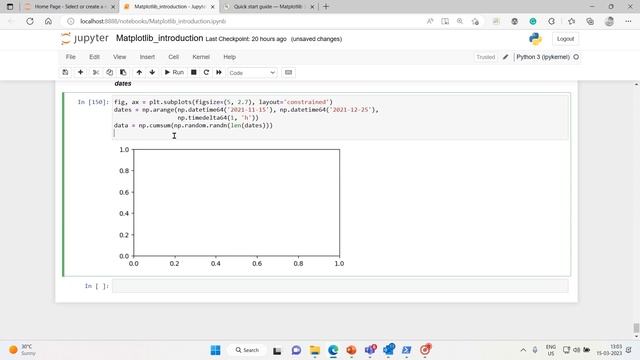Interrupt the kernel with the stop icon
The image size is (640, 360).
(194, 72)
